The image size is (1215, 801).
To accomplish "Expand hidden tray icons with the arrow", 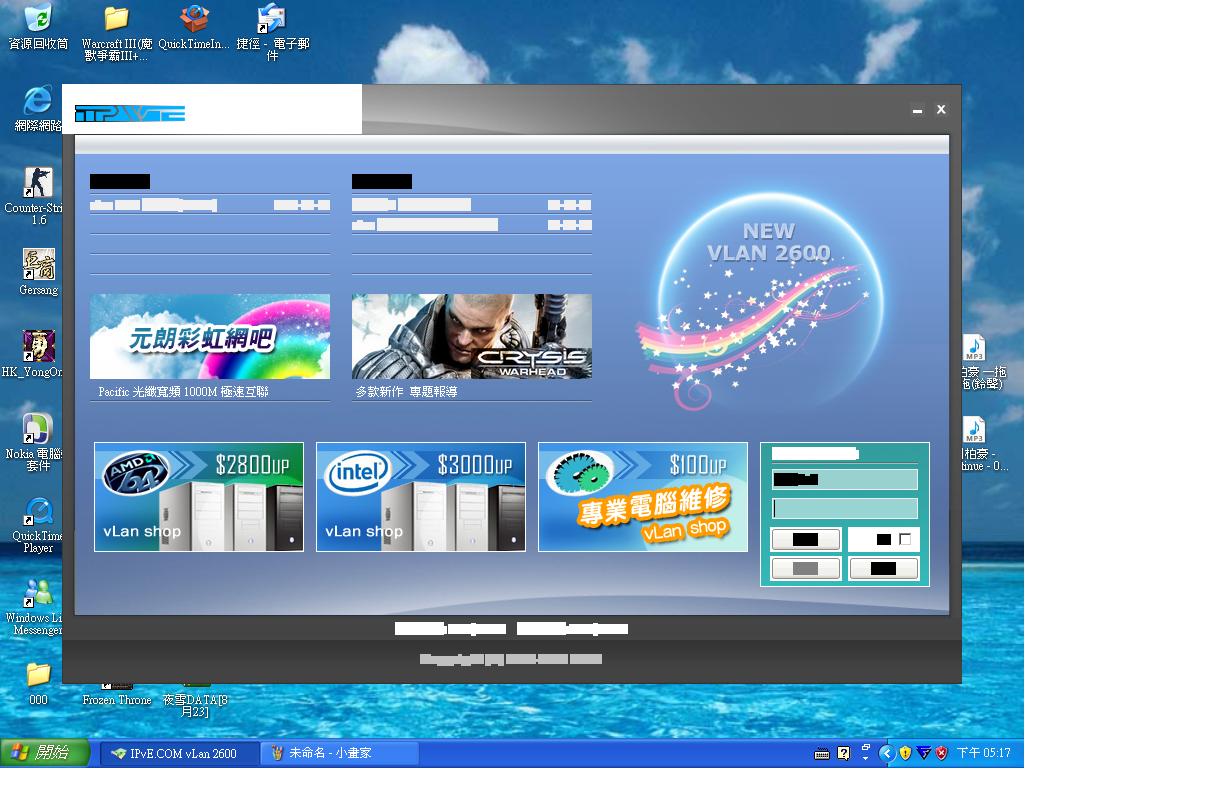I will pos(886,753).
